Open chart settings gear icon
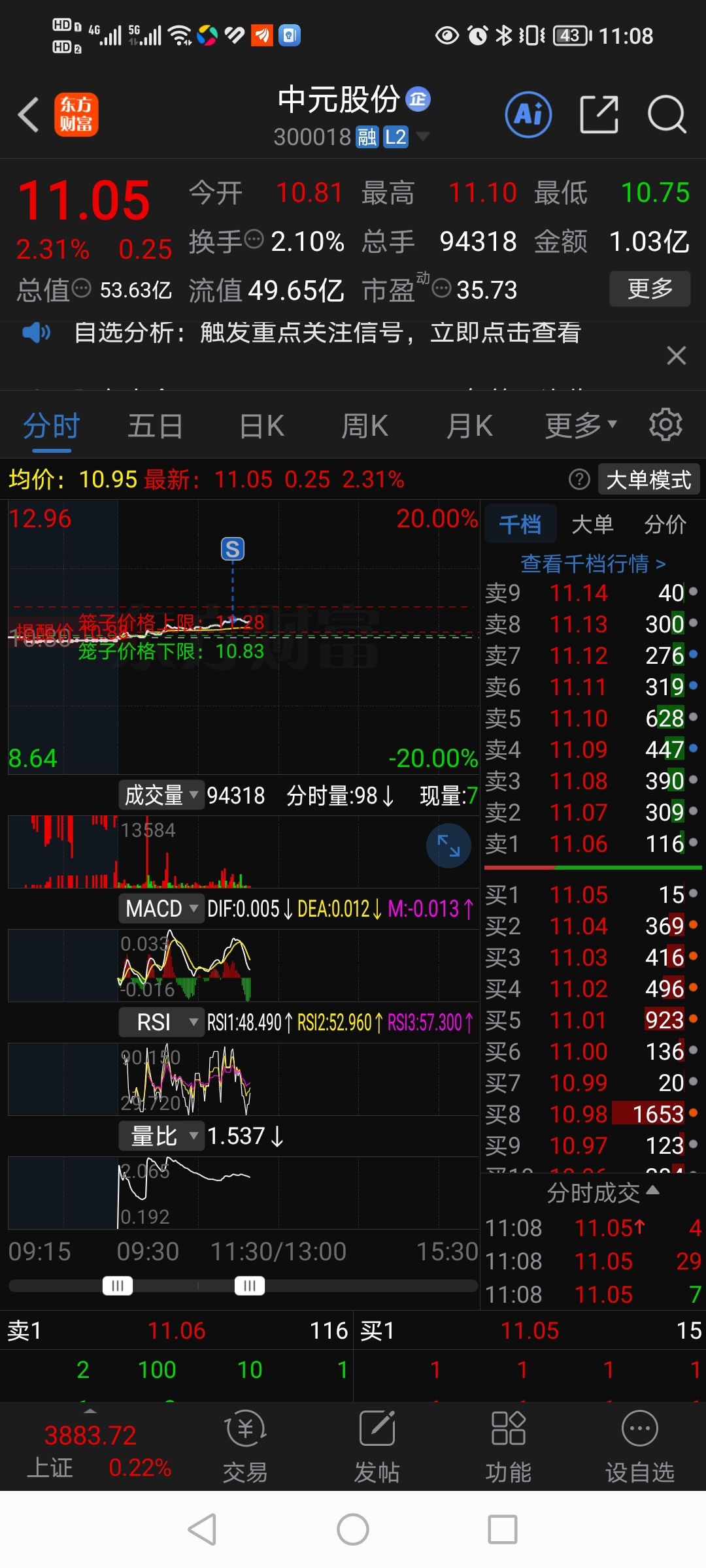Viewport: 706px width, 1568px height. 665,425
